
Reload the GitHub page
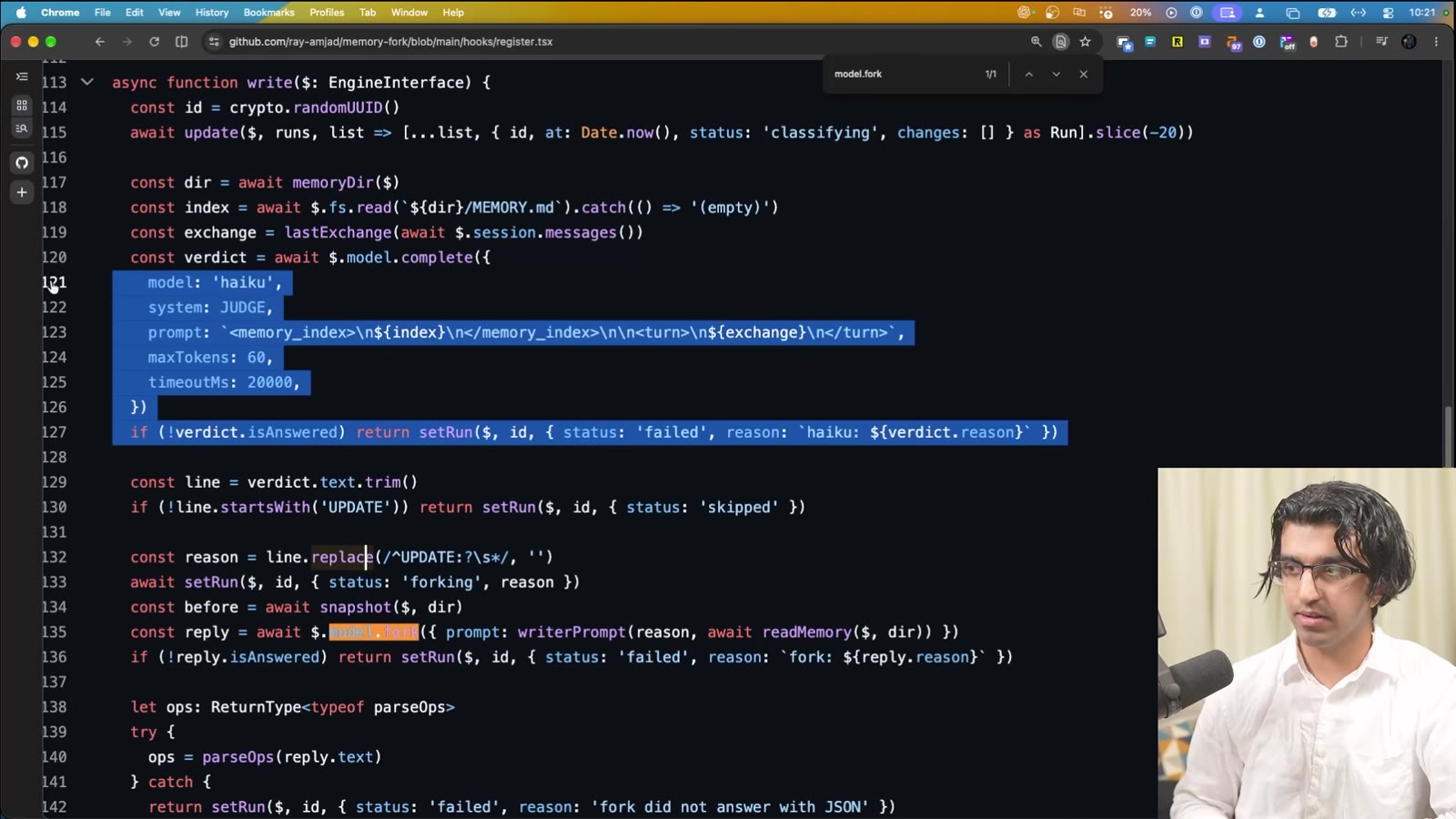coord(154,42)
